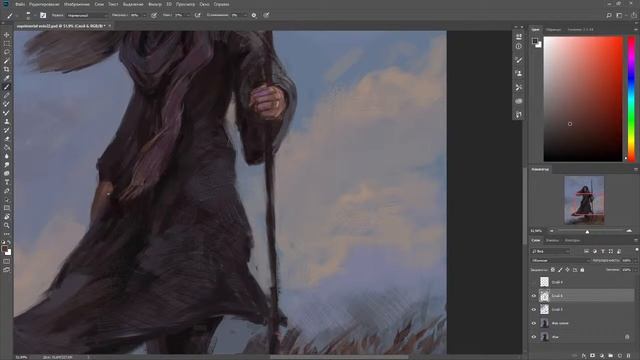Delete layer trash icon

click(629, 356)
